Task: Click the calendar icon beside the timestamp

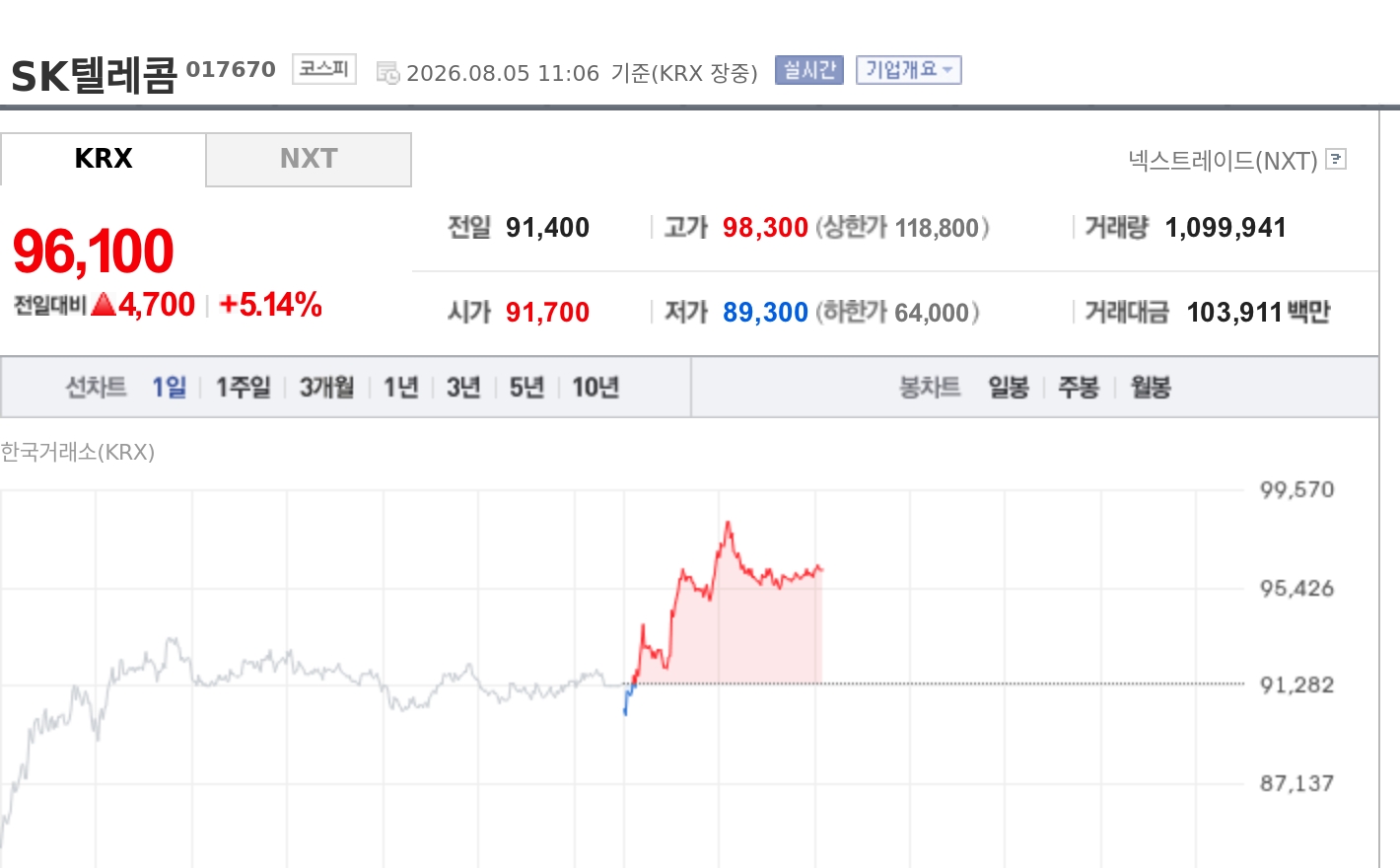Action: click(x=387, y=73)
